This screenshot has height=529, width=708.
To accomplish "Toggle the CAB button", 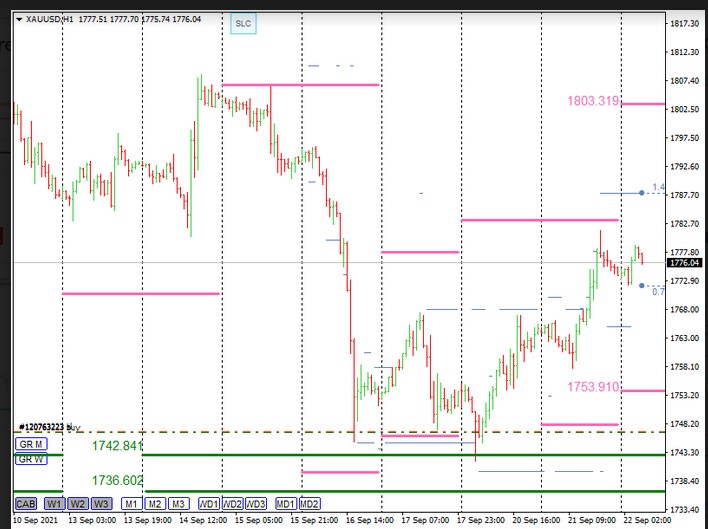I will (26, 503).
